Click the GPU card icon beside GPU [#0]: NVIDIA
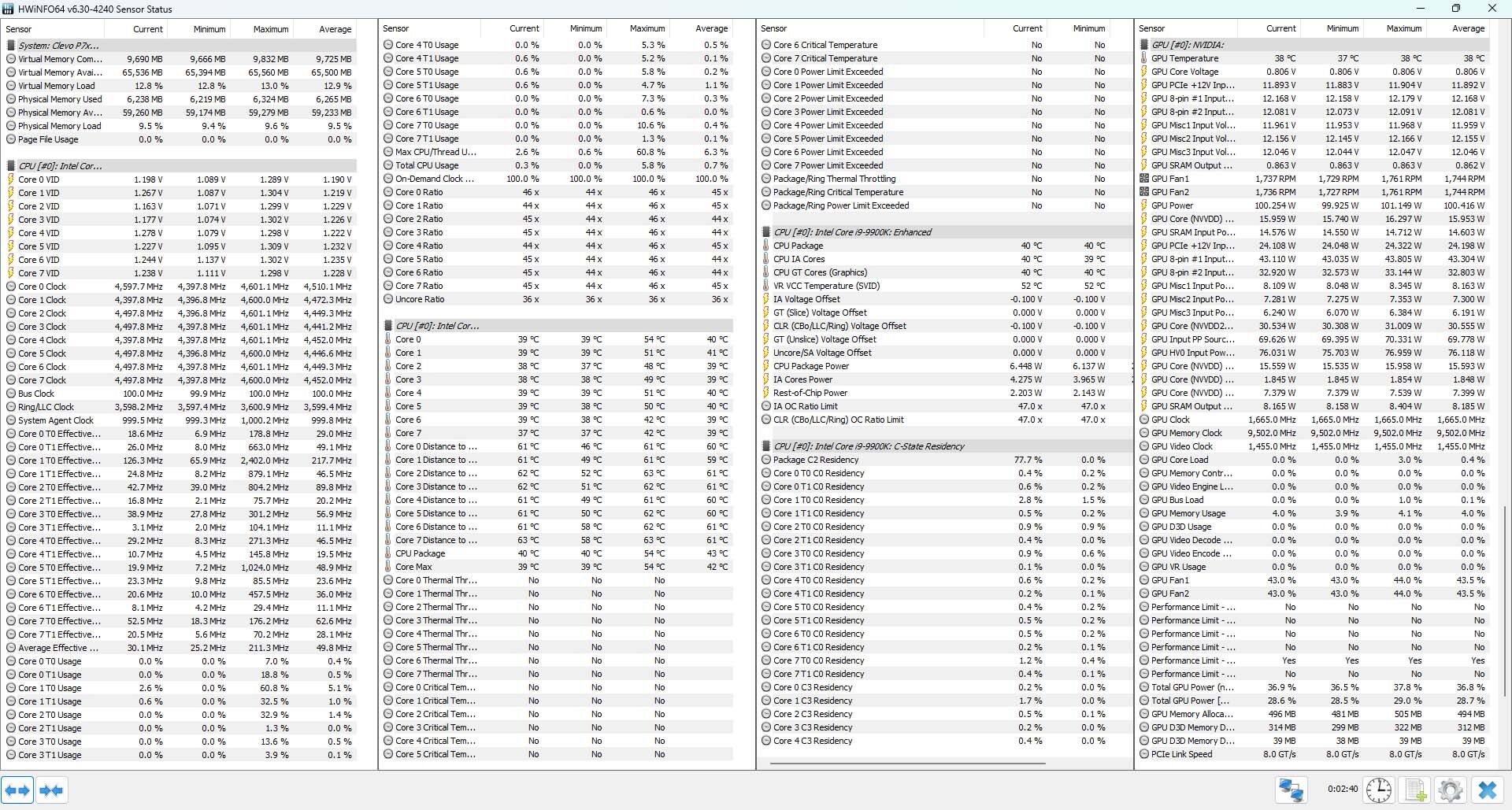The width and height of the screenshot is (1512, 810). coord(1144,45)
